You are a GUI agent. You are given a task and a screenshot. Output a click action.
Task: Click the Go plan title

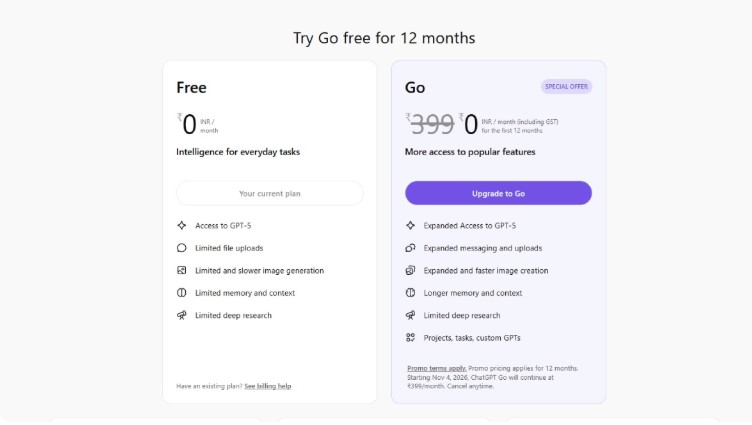[415, 88]
